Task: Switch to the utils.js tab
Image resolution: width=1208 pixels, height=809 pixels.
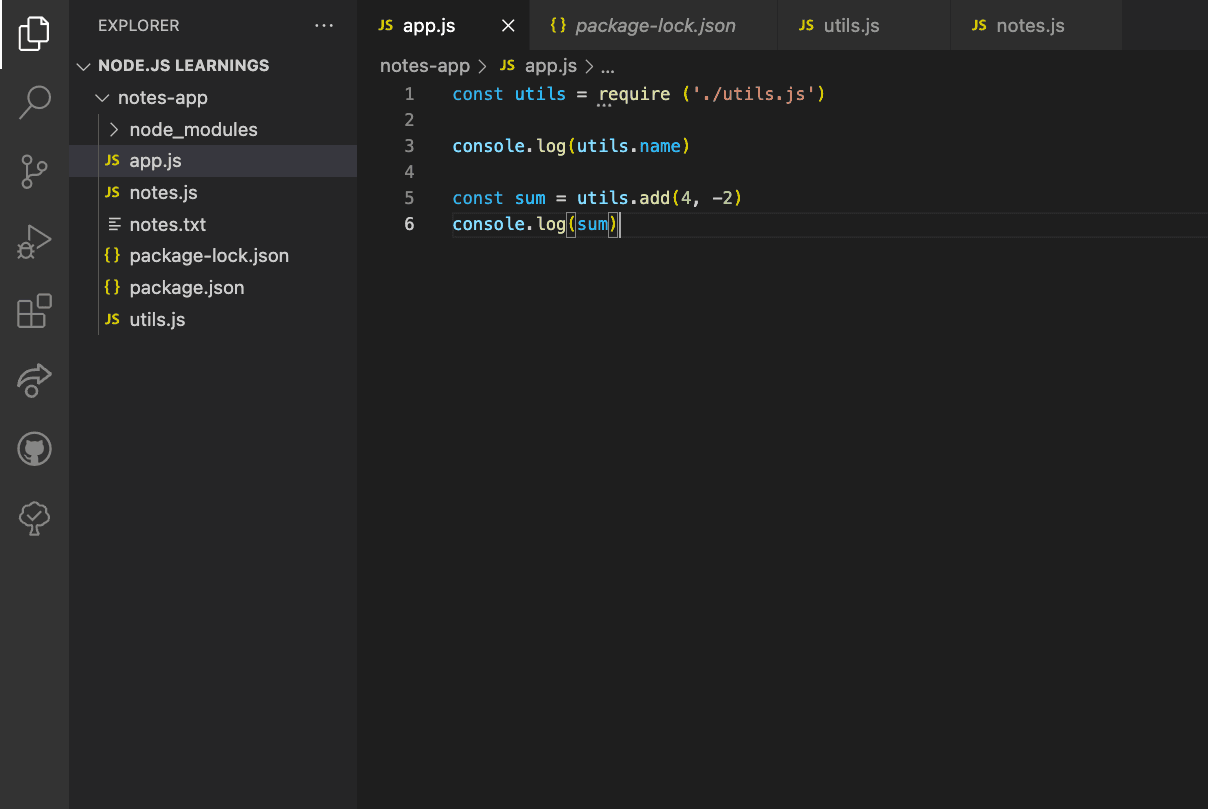Action: (851, 25)
